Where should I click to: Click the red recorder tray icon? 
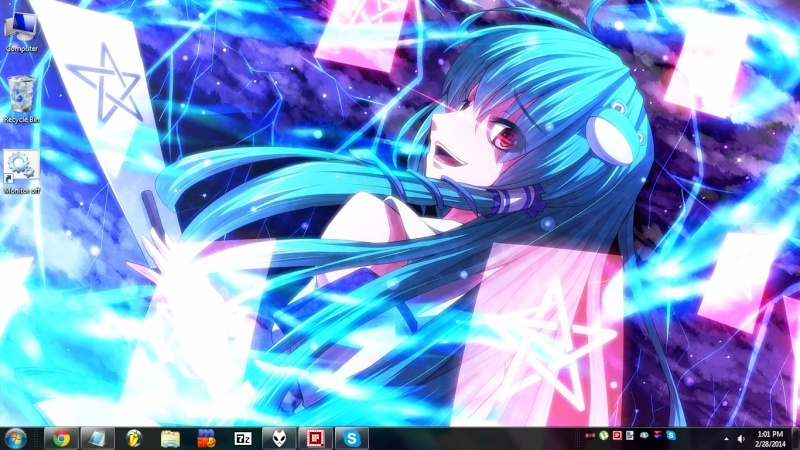click(590, 435)
